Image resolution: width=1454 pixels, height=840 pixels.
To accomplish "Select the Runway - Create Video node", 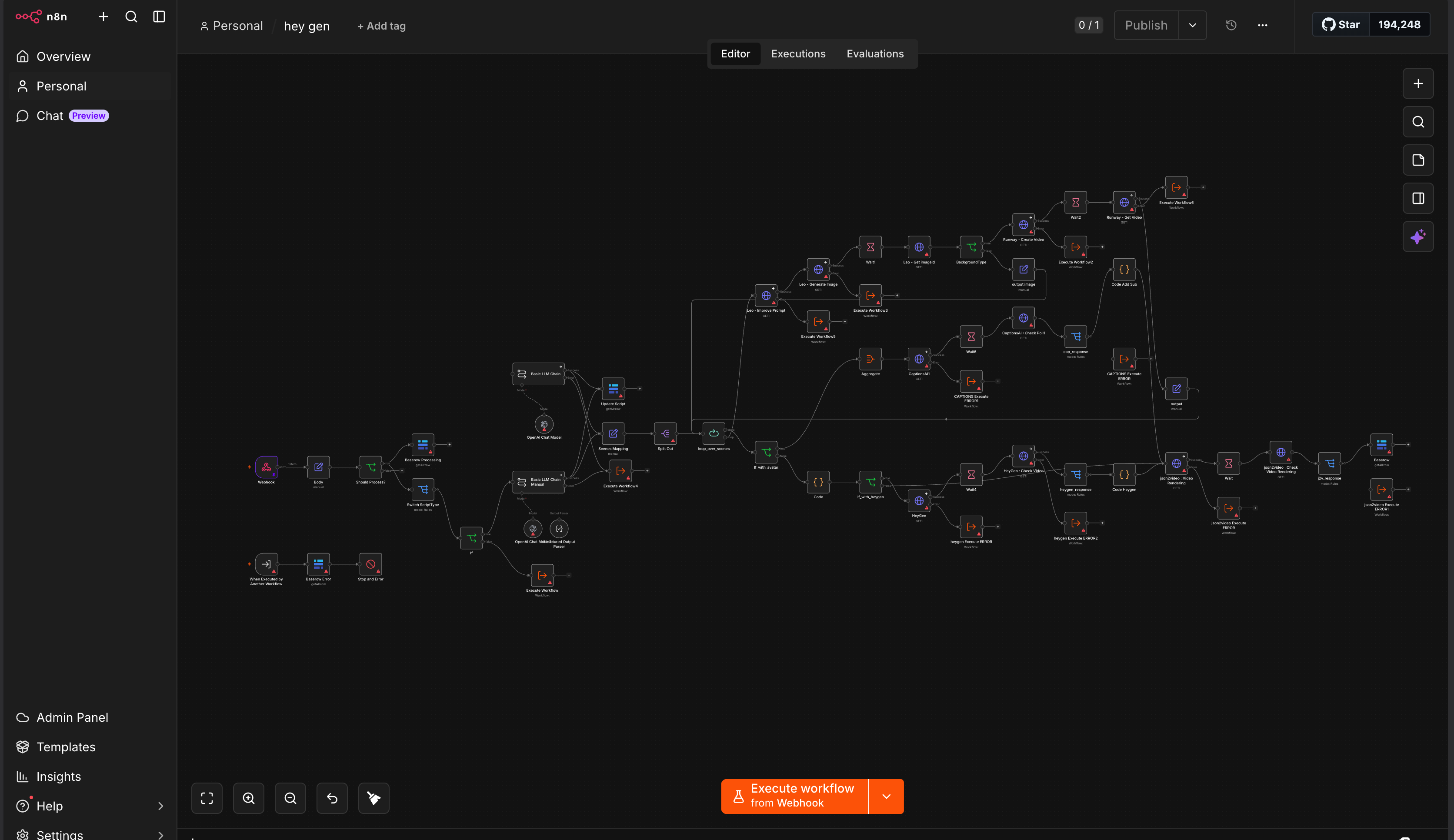I will pyautogui.click(x=1024, y=225).
